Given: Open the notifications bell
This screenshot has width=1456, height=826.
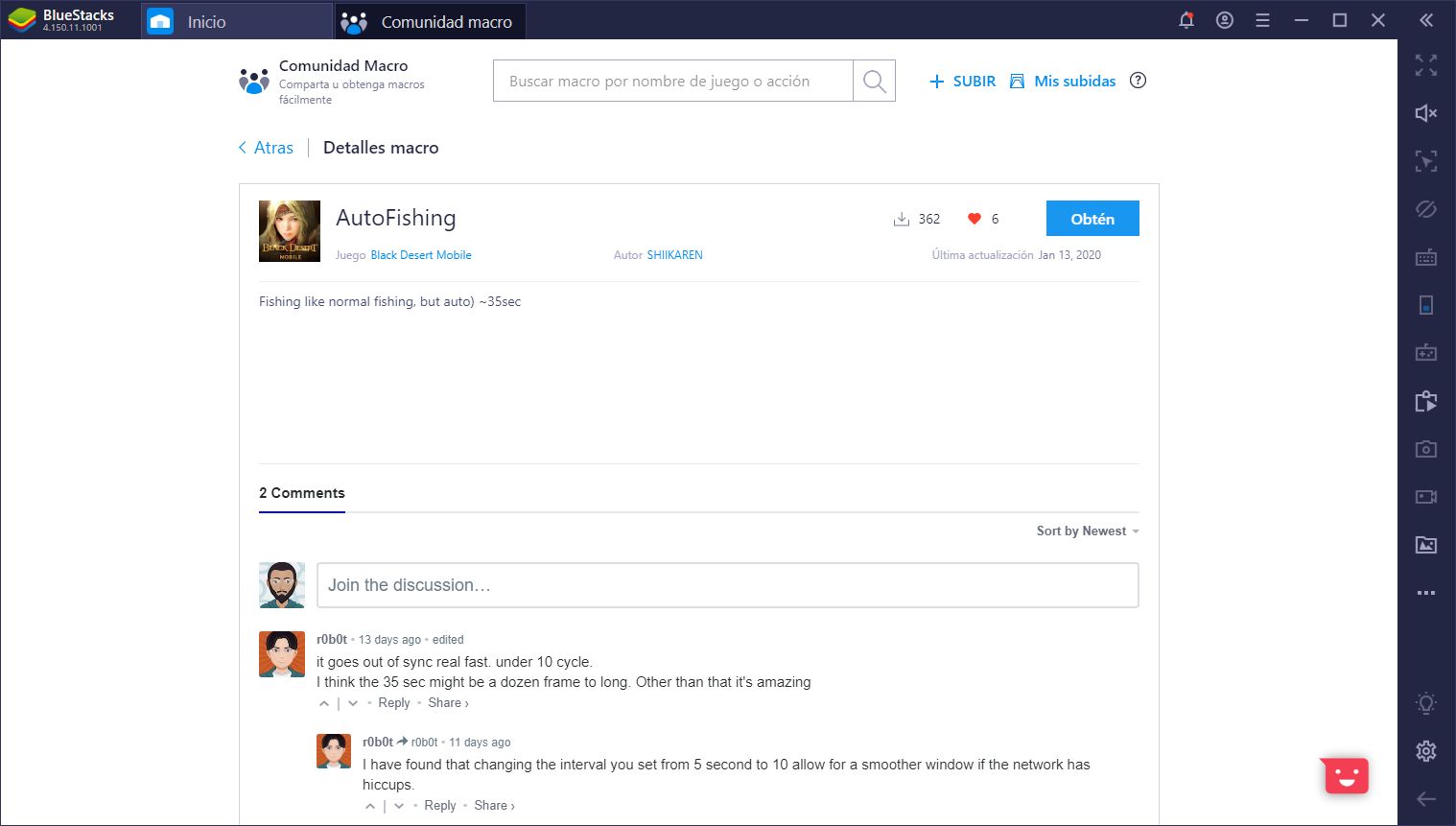Looking at the screenshot, I should click(x=1186, y=20).
